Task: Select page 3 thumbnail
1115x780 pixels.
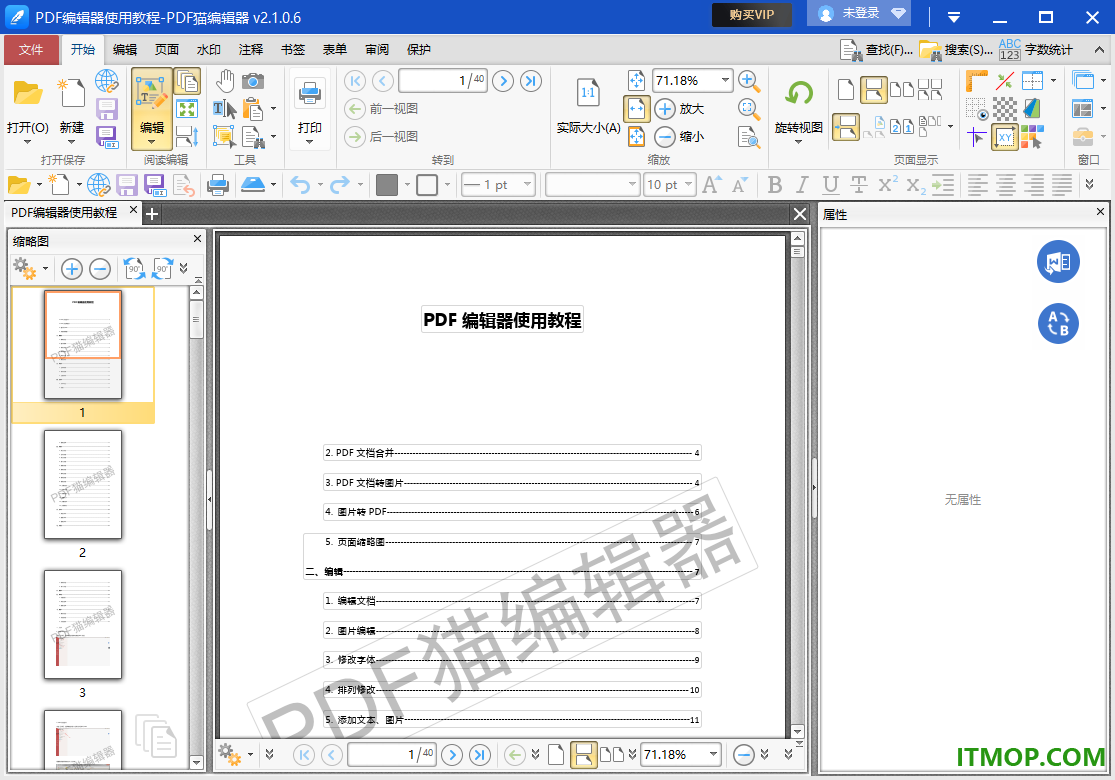Action: pos(82,624)
